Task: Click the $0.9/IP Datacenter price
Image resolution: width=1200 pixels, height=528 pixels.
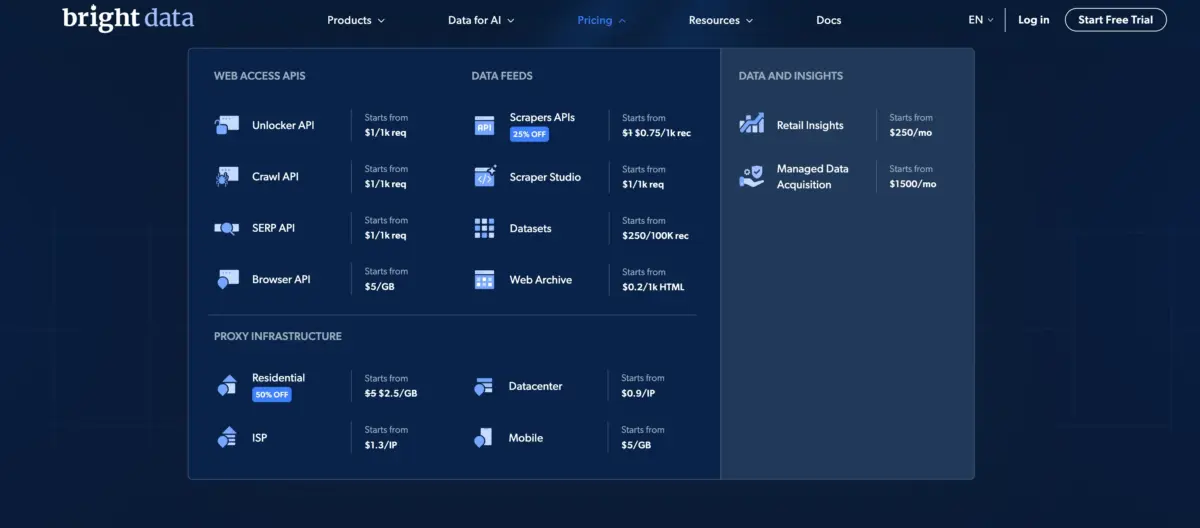Action: coord(638,393)
